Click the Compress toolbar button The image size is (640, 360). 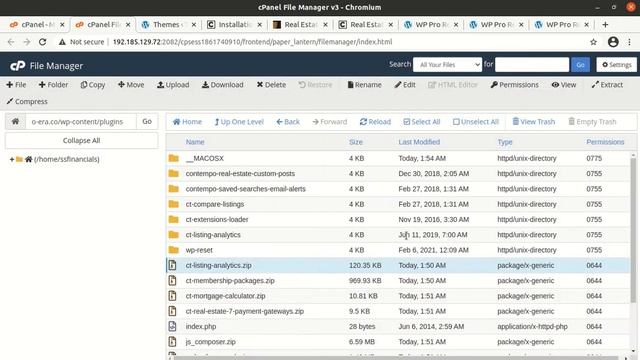point(27,102)
